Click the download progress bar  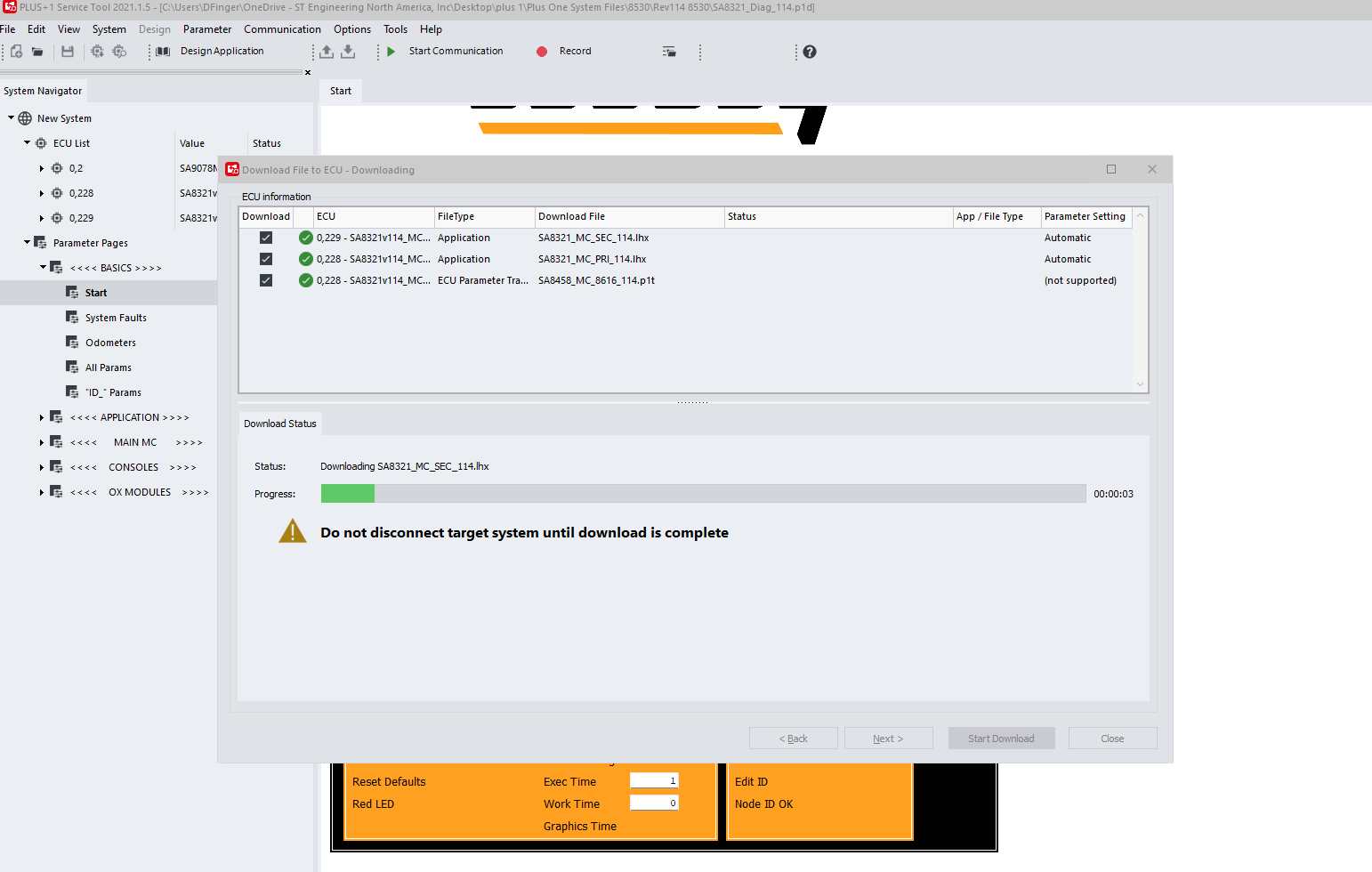coord(703,493)
